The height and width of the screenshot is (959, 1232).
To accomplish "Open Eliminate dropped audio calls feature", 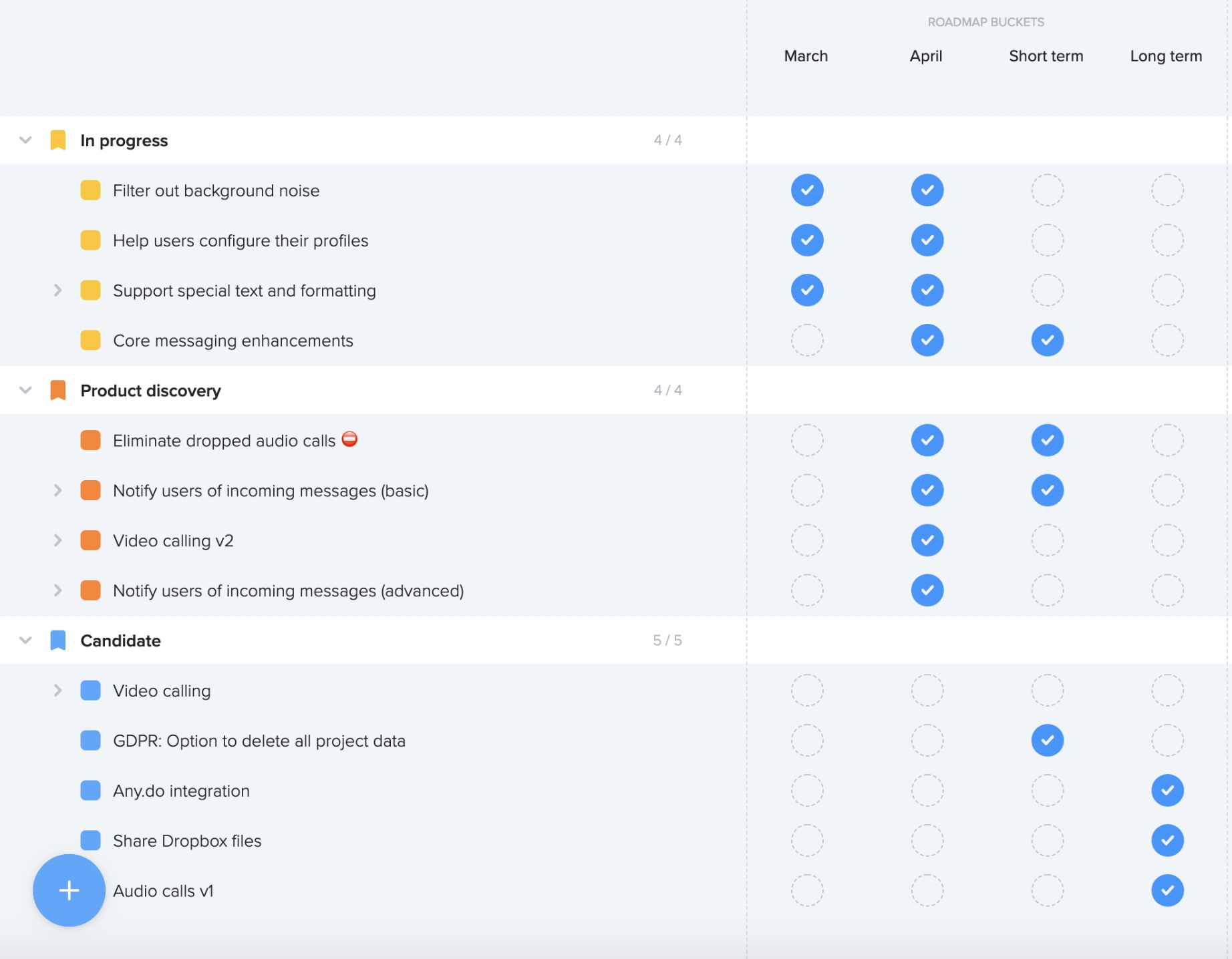I will click(x=224, y=441).
